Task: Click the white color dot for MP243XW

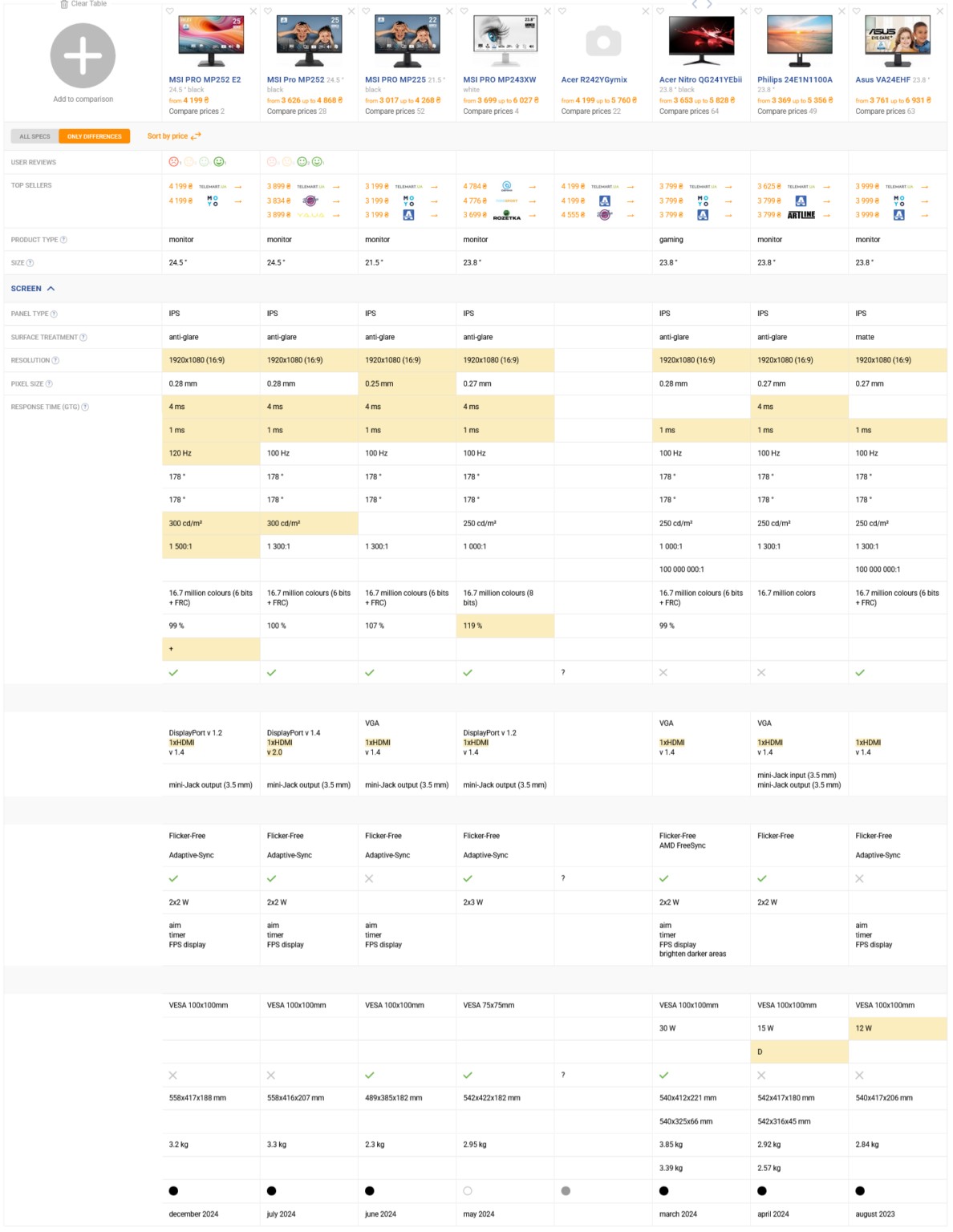Action: (x=468, y=1191)
